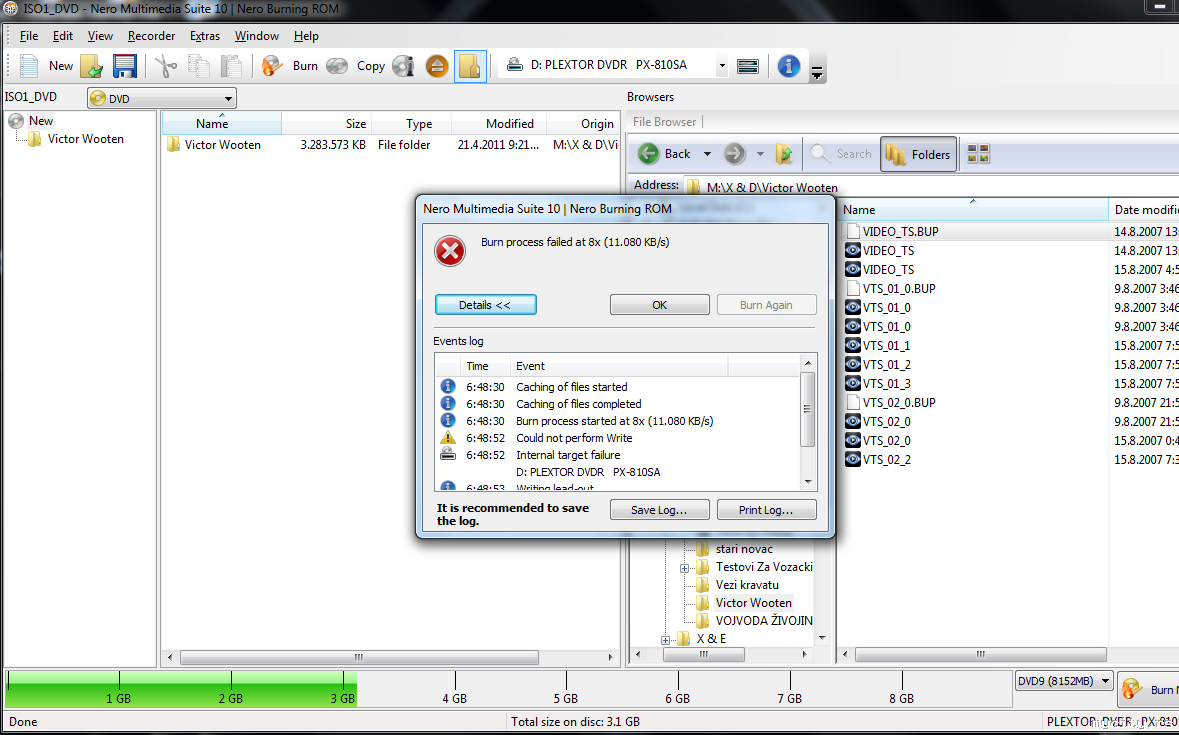This screenshot has width=1179, height=735.
Task: Collapse the log with Details << button
Action: (486, 304)
